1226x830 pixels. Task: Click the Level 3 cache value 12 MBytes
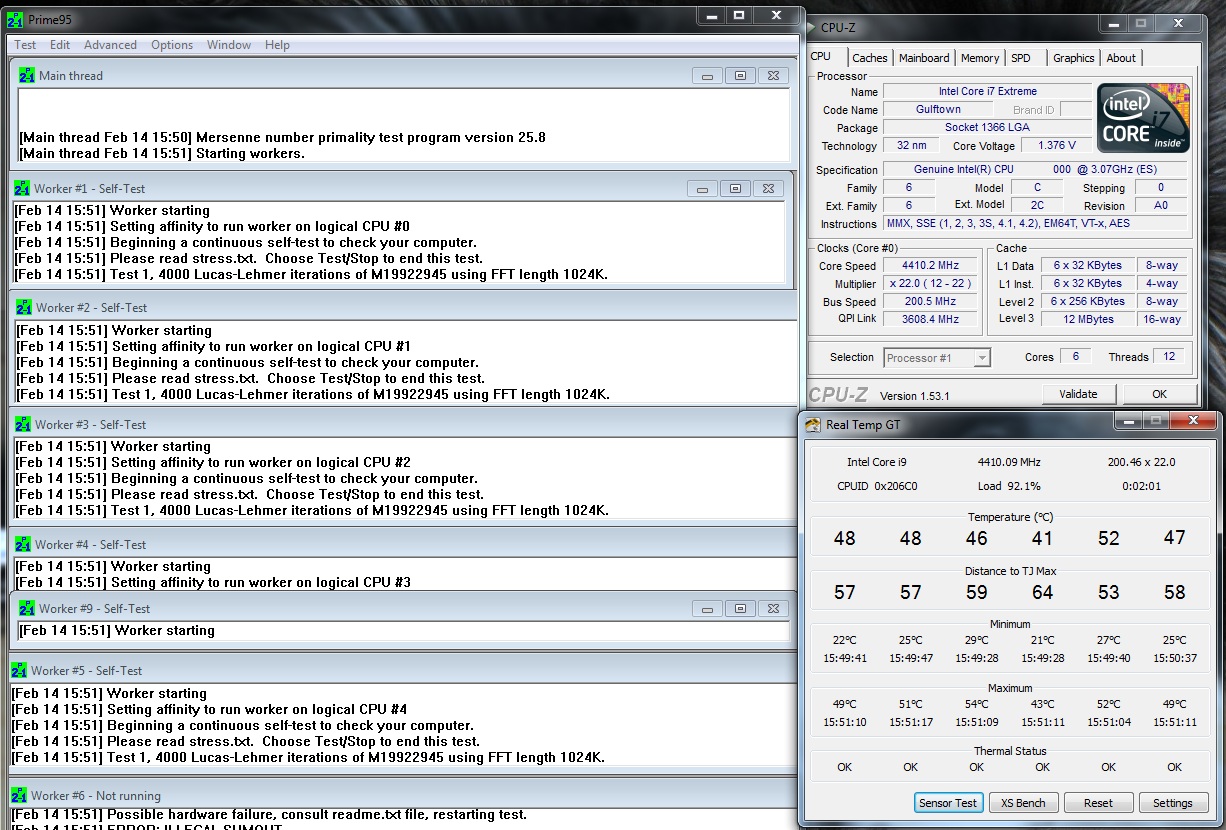(1089, 320)
